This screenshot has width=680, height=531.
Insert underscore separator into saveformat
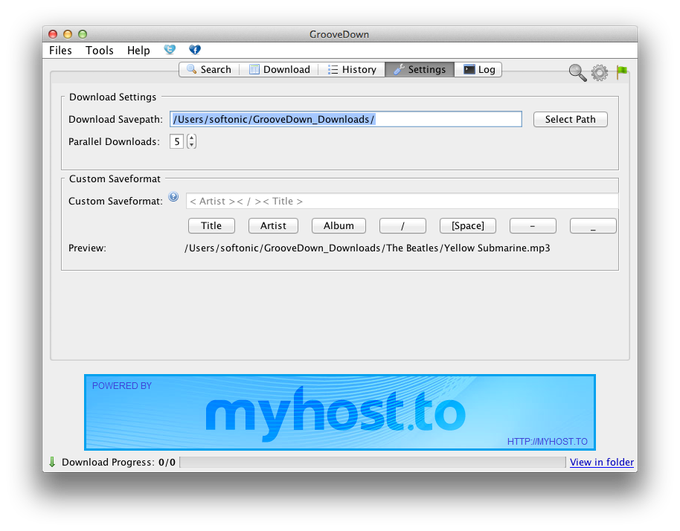[x=593, y=226]
